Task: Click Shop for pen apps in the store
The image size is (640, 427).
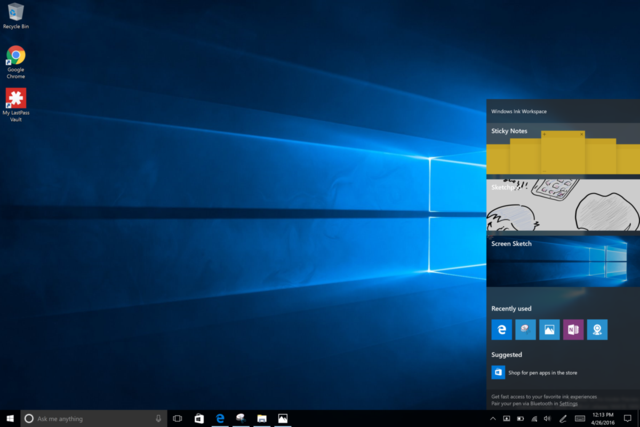Action: pos(543,372)
